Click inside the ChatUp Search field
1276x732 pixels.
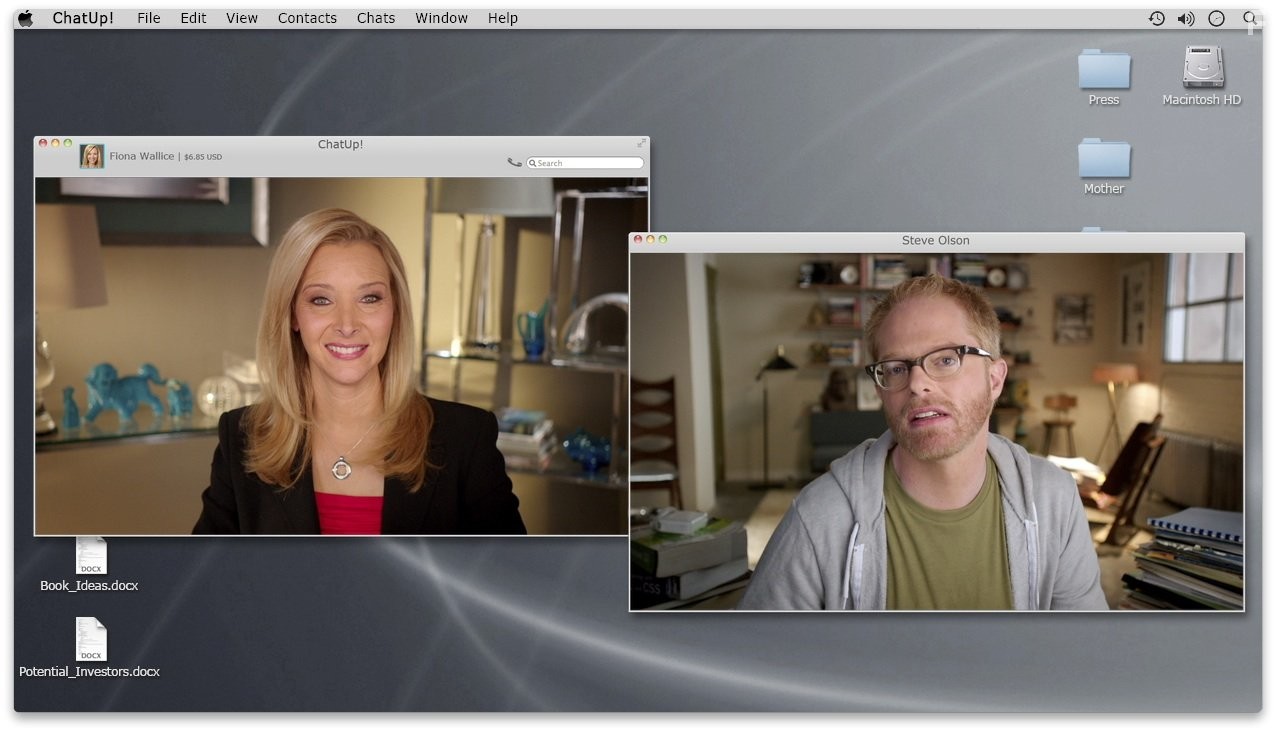click(x=585, y=162)
